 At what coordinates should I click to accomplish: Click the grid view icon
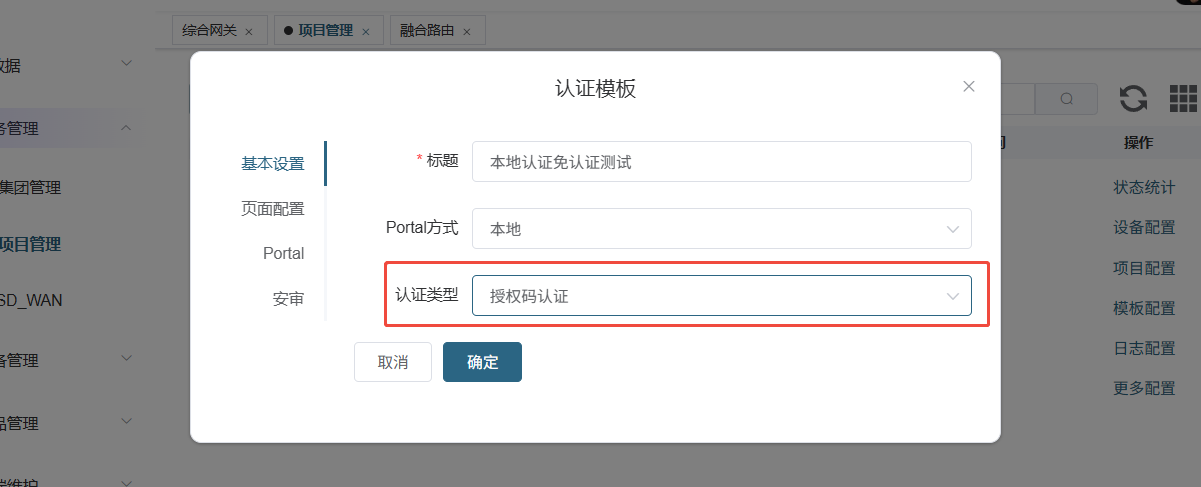1182,98
